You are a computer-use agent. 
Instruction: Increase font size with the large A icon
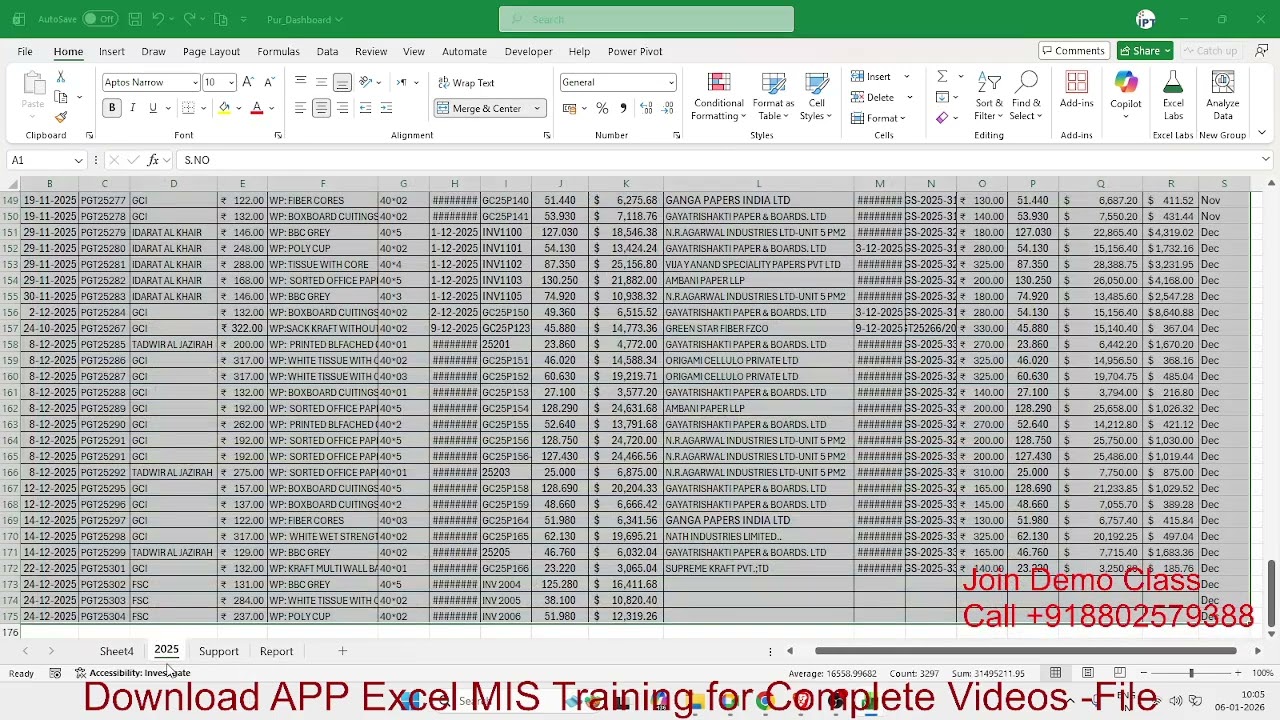pyautogui.click(x=248, y=82)
